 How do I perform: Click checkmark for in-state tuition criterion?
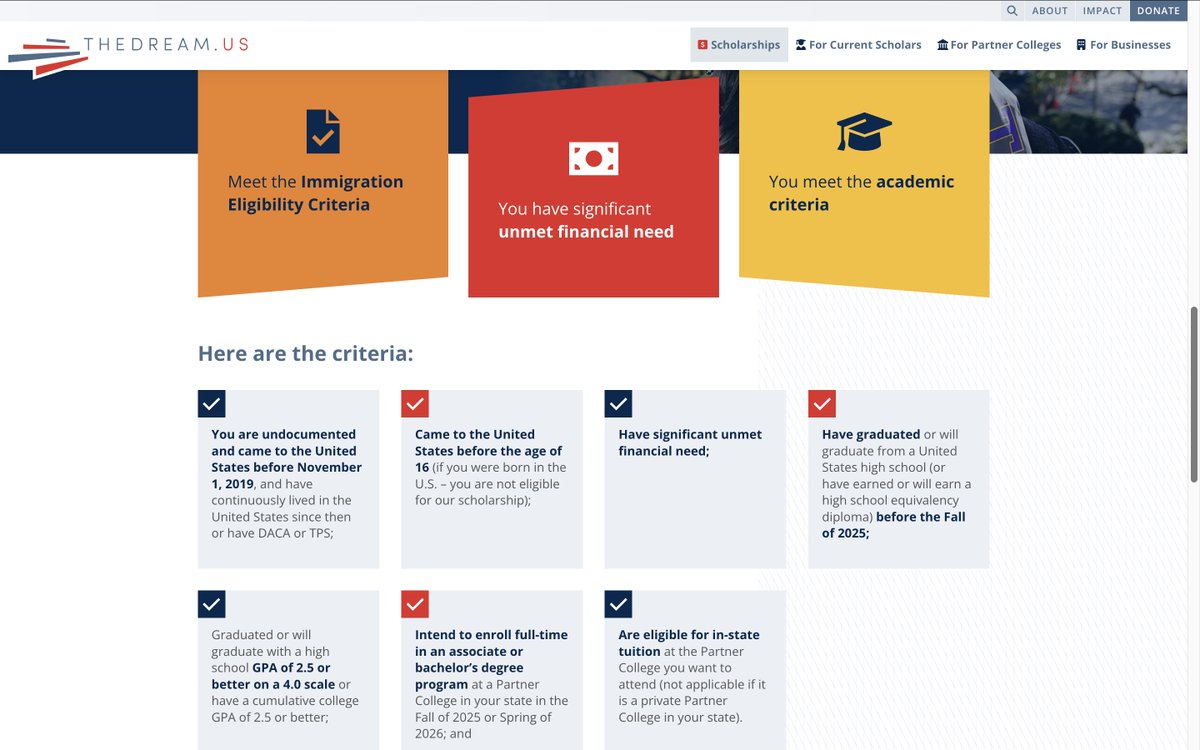pos(619,604)
